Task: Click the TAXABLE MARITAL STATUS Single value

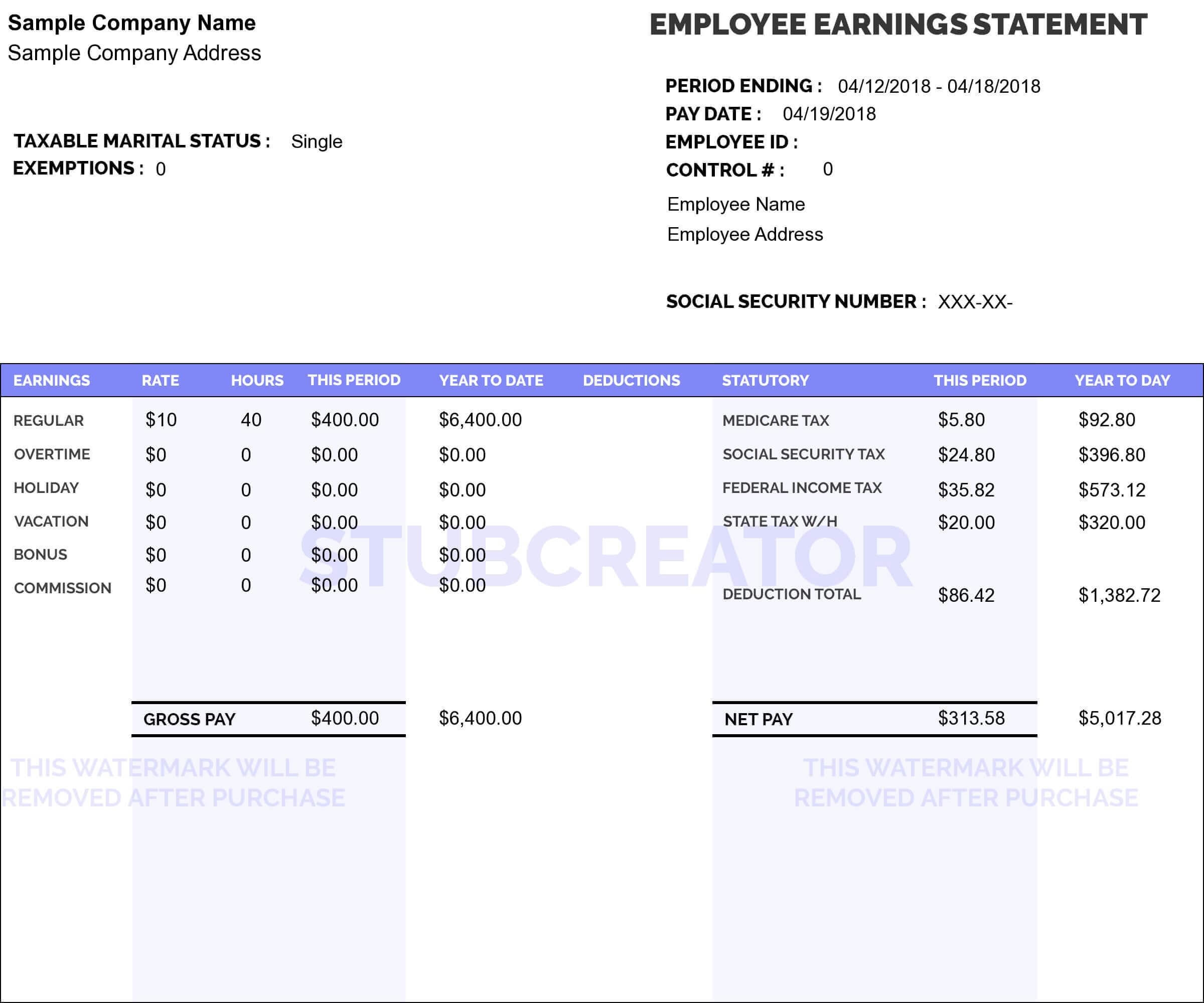Action: (316, 141)
